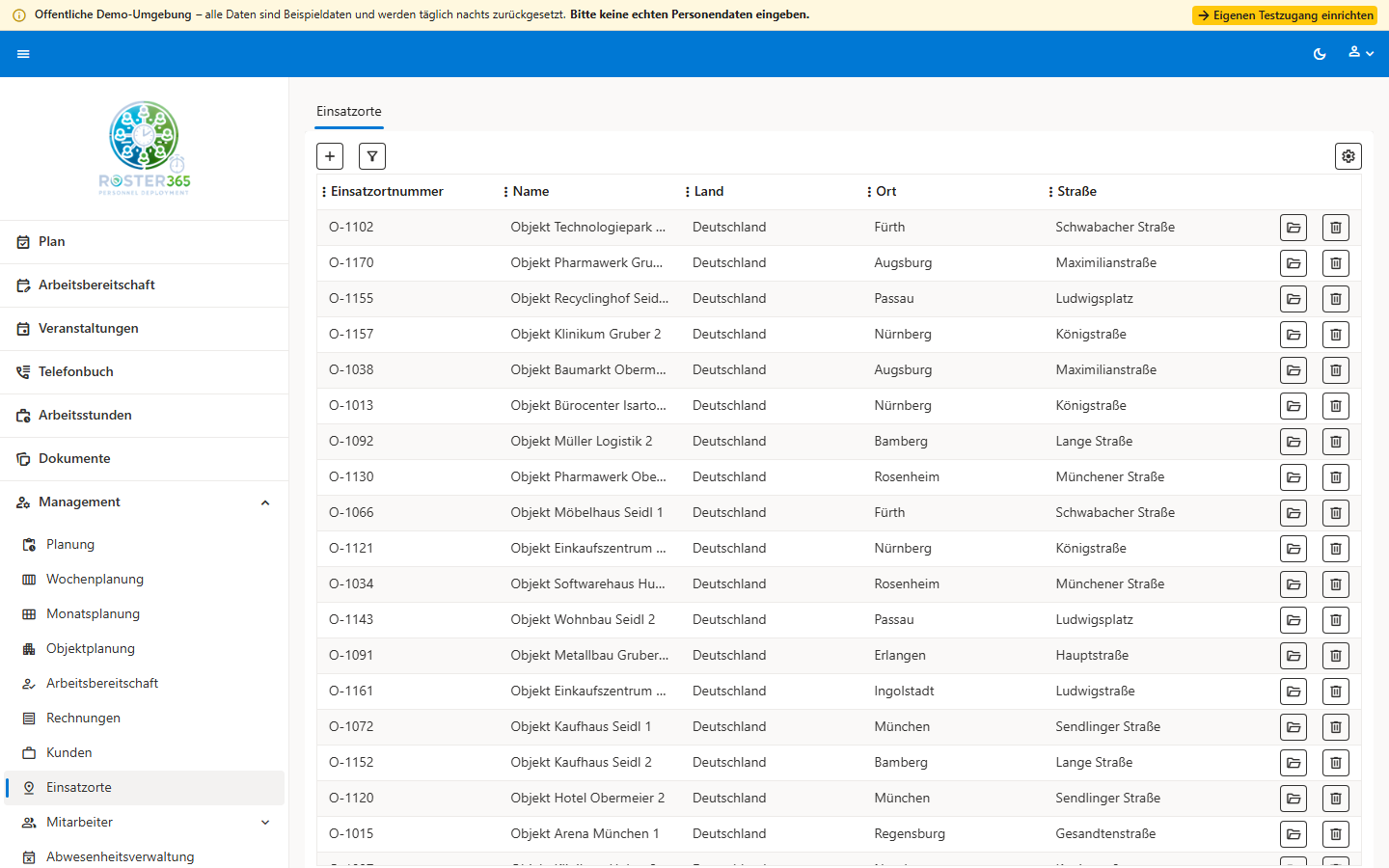The width and height of the screenshot is (1389, 868).
Task: Open the Plan menu item
Action: click(x=145, y=242)
